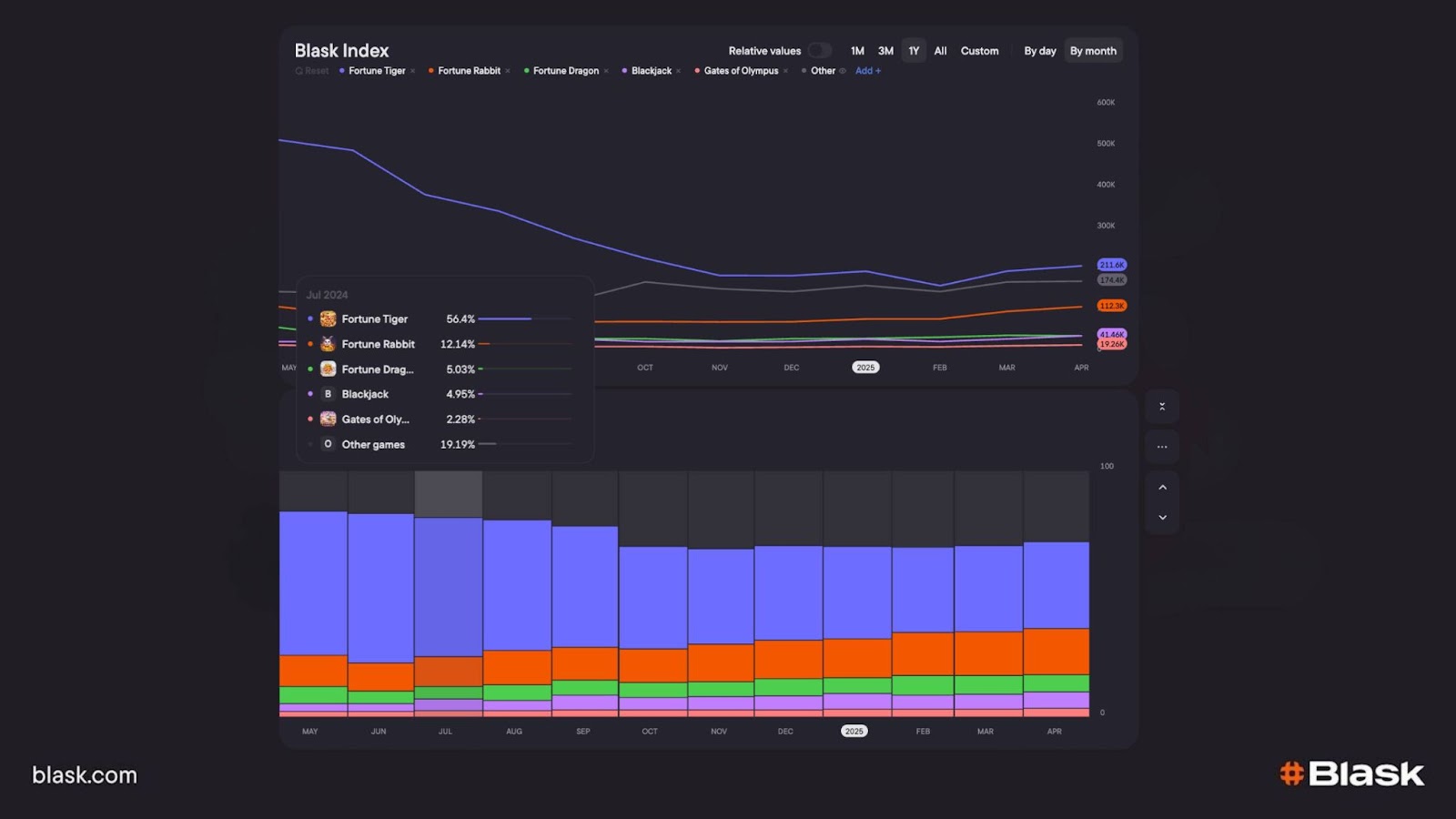This screenshot has height=819, width=1456.
Task: Select the 3M time range
Action: (x=885, y=51)
